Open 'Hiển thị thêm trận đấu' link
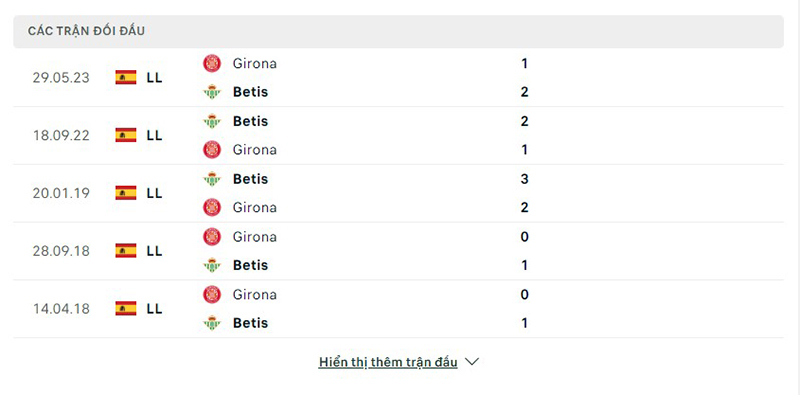800x395 pixels. [388, 362]
